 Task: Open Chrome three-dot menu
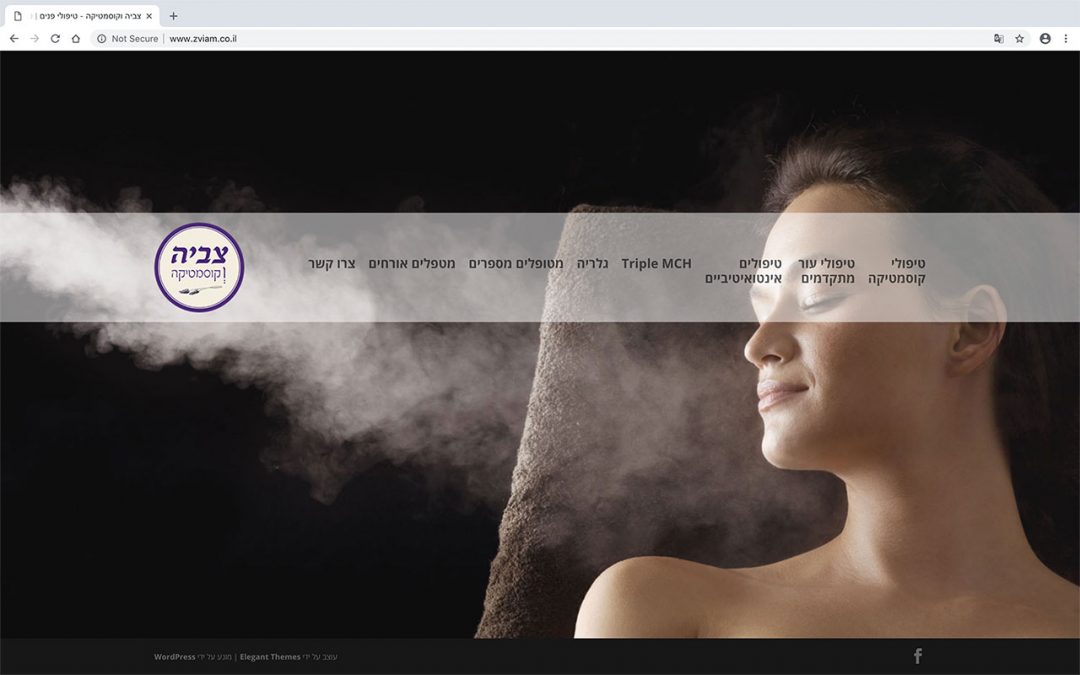(x=1065, y=39)
